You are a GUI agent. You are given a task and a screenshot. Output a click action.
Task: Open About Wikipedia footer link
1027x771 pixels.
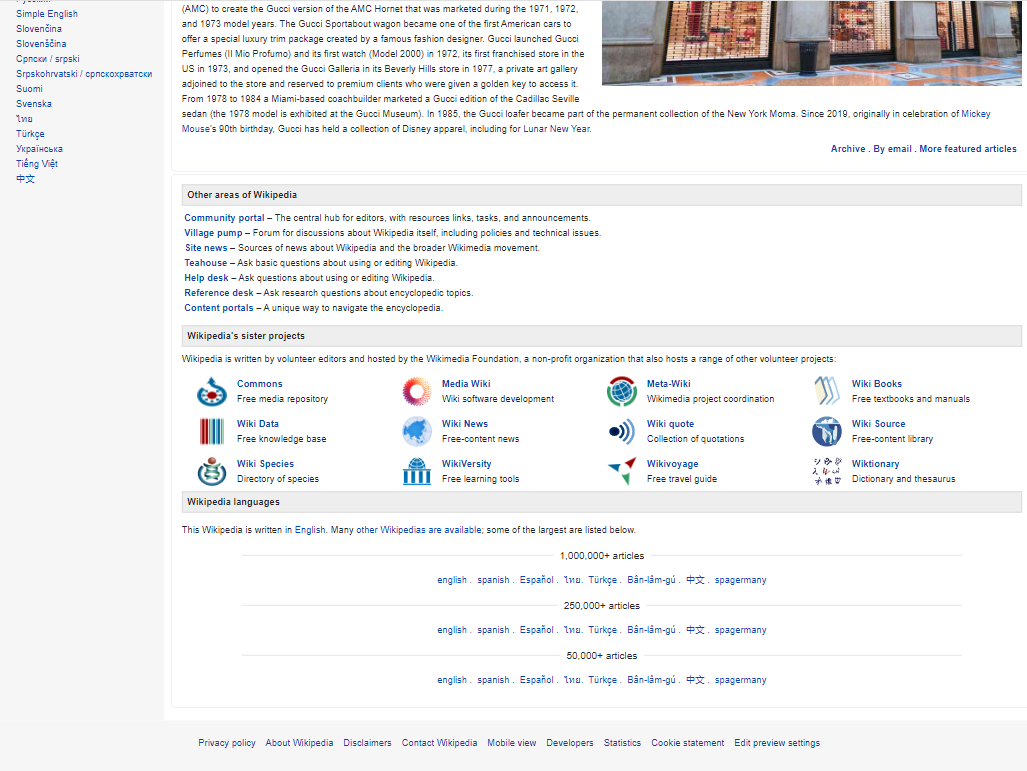point(299,743)
